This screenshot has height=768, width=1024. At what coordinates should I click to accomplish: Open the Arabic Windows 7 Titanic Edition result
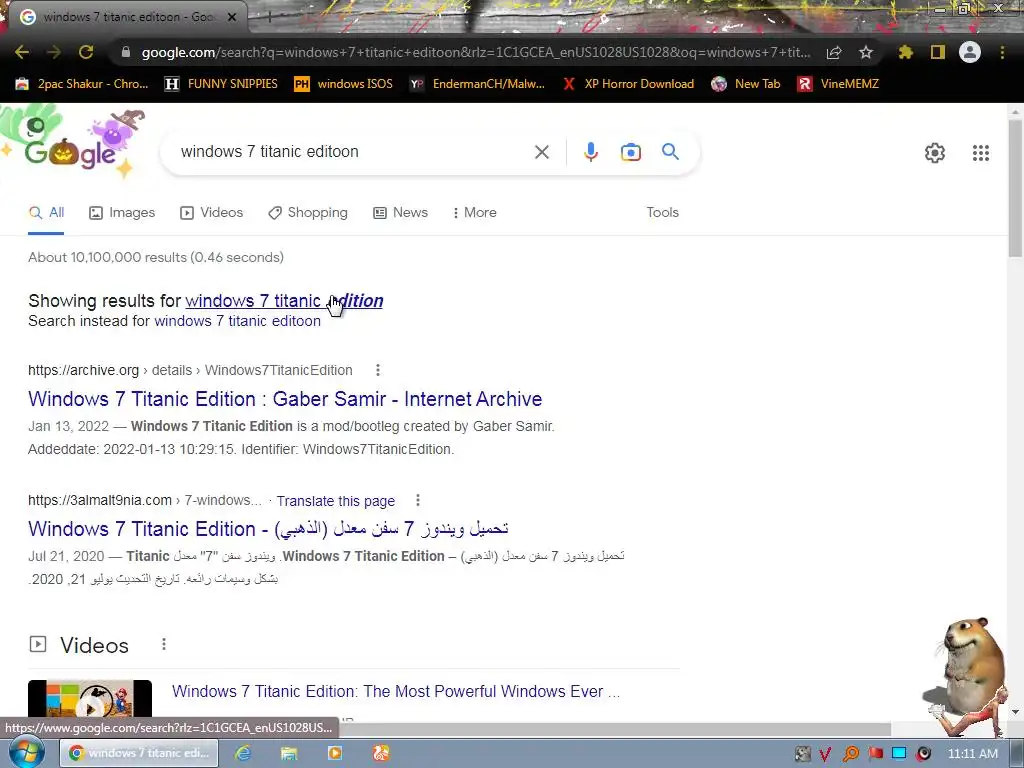pyautogui.click(x=268, y=528)
